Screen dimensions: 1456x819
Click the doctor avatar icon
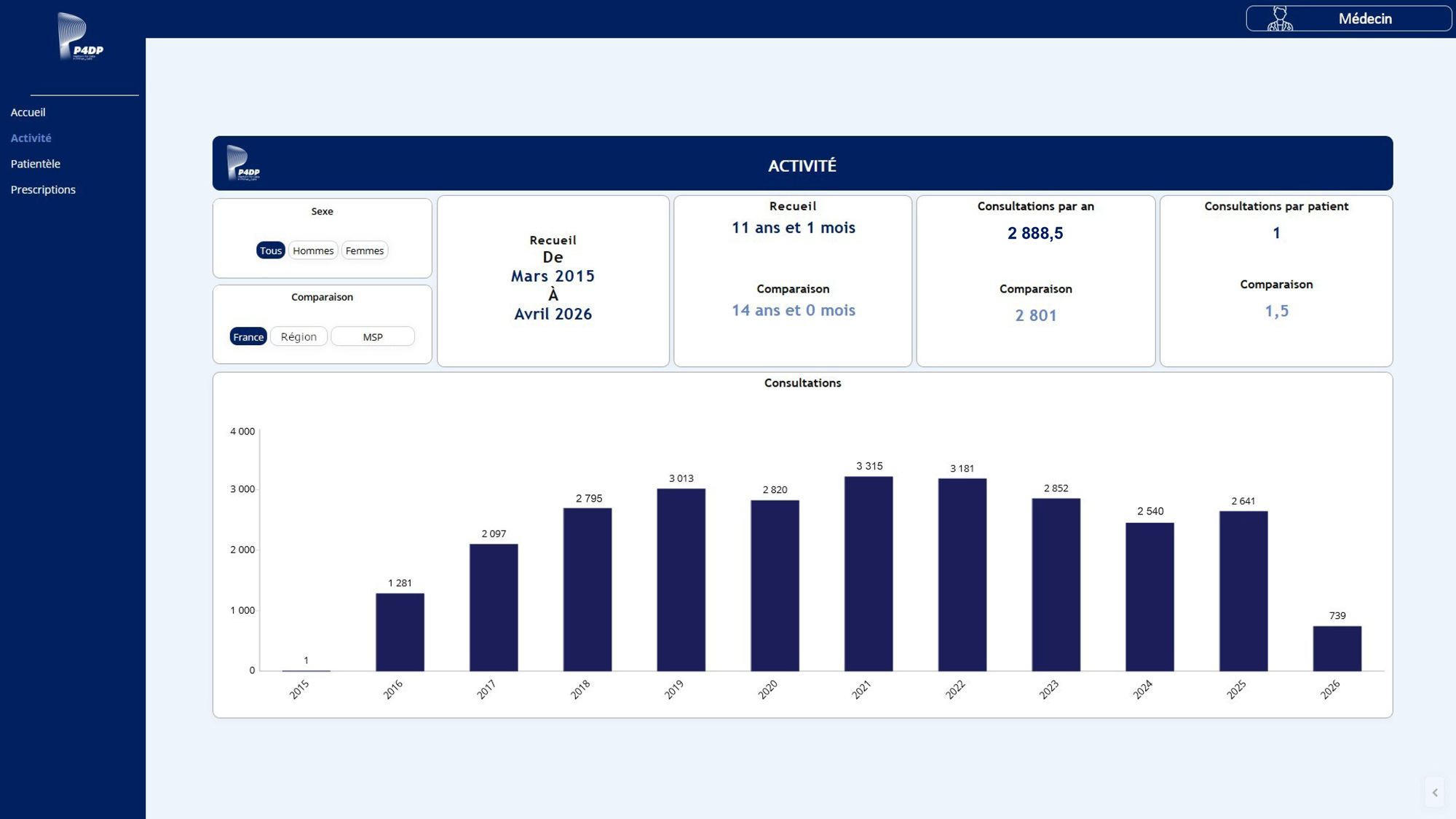pyautogui.click(x=1279, y=18)
